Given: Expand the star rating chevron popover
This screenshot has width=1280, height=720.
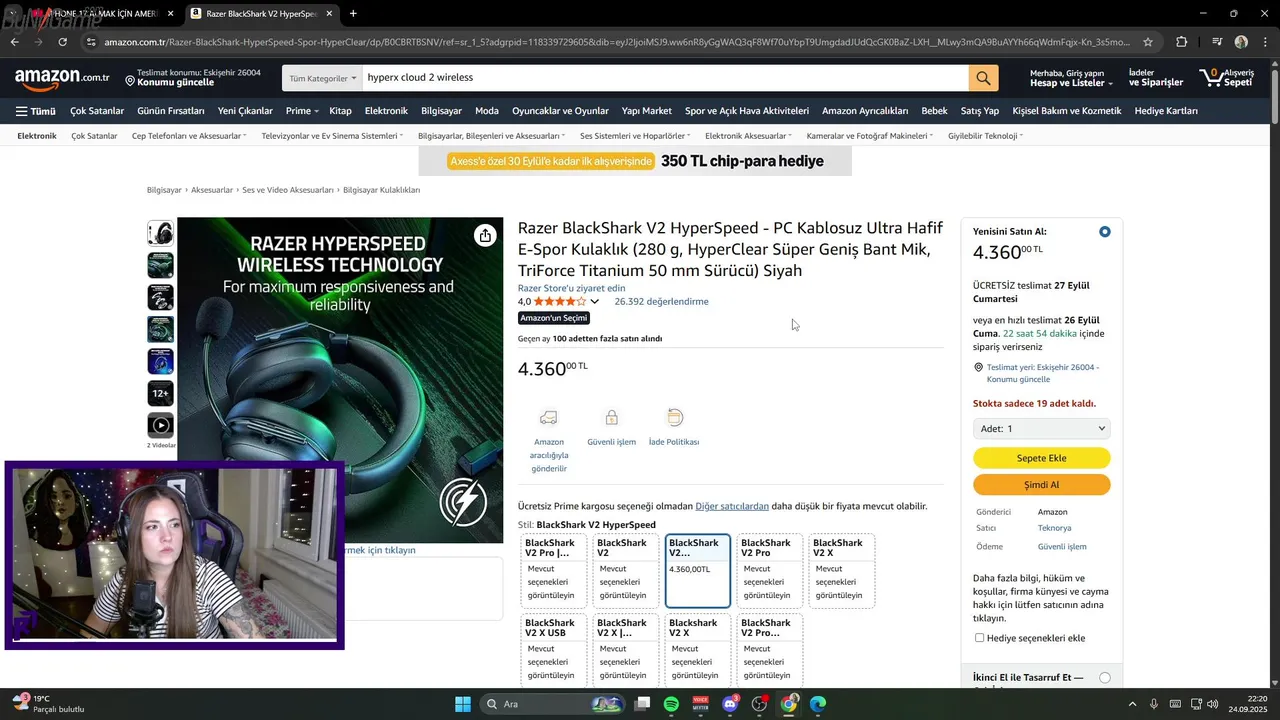Looking at the screenshot, I should coord(595,302).
